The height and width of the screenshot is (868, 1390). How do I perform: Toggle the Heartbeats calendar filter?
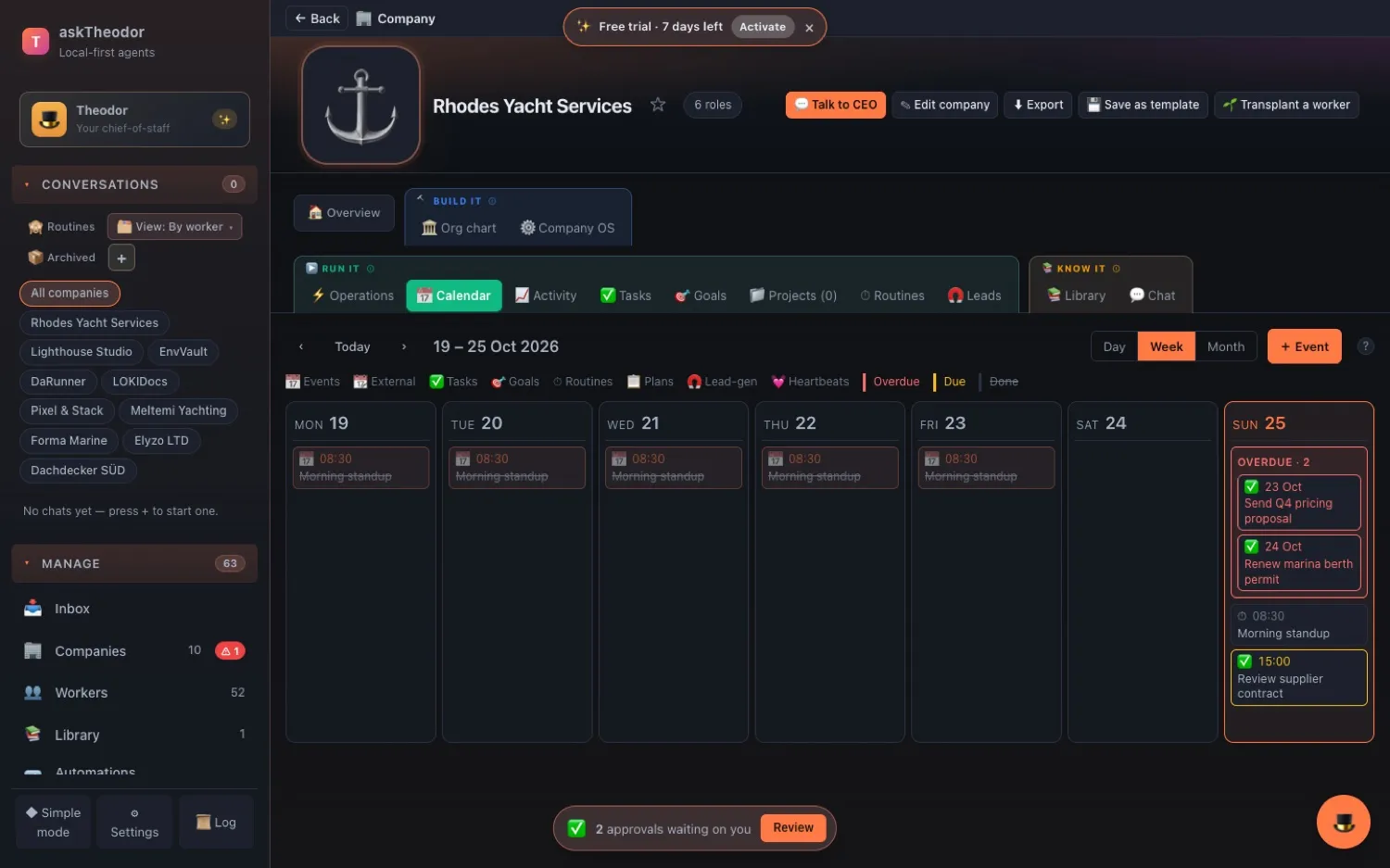click(x=810, y=382)
